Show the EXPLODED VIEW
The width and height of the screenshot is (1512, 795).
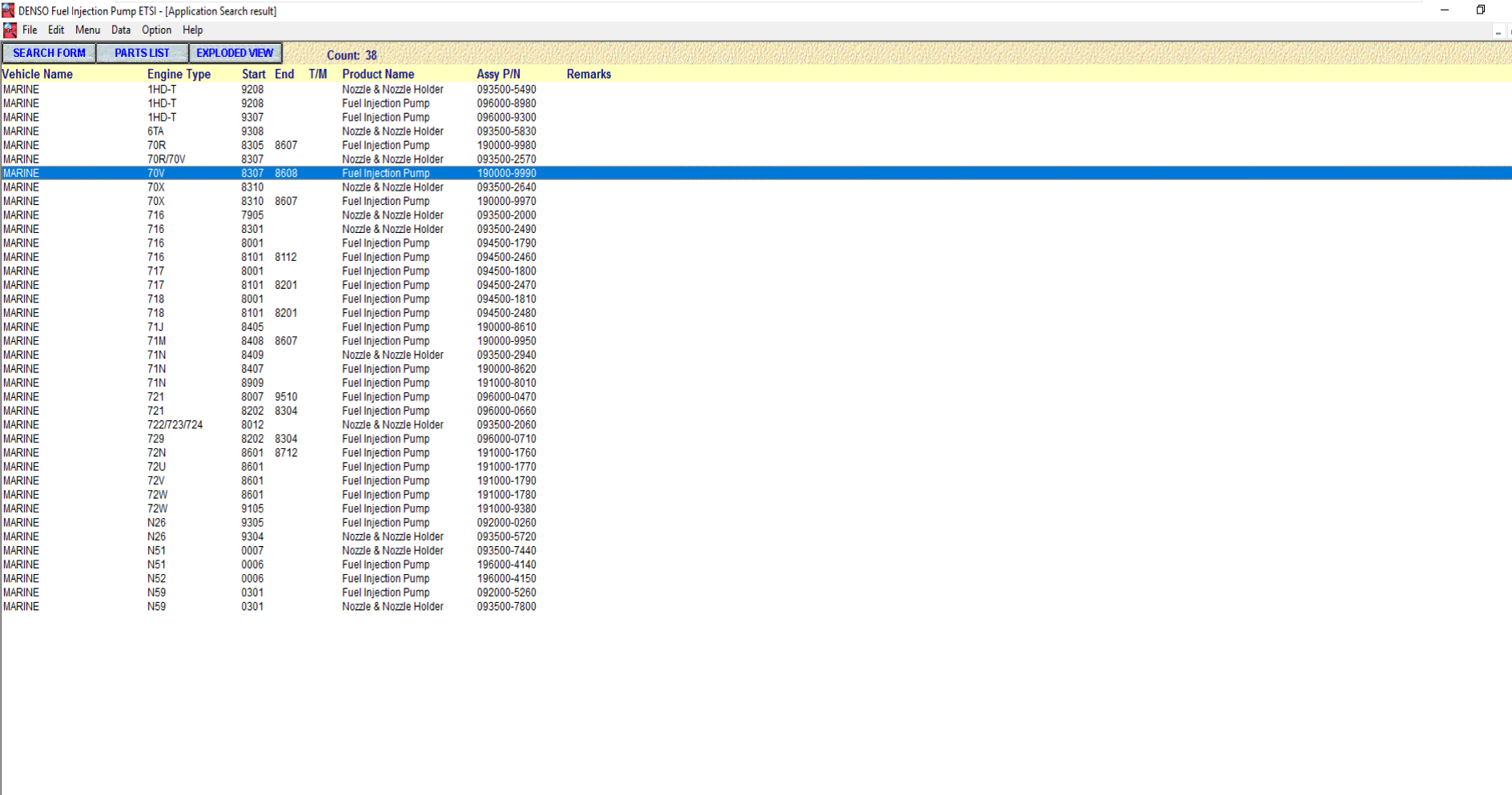click(x=235, y=53)
